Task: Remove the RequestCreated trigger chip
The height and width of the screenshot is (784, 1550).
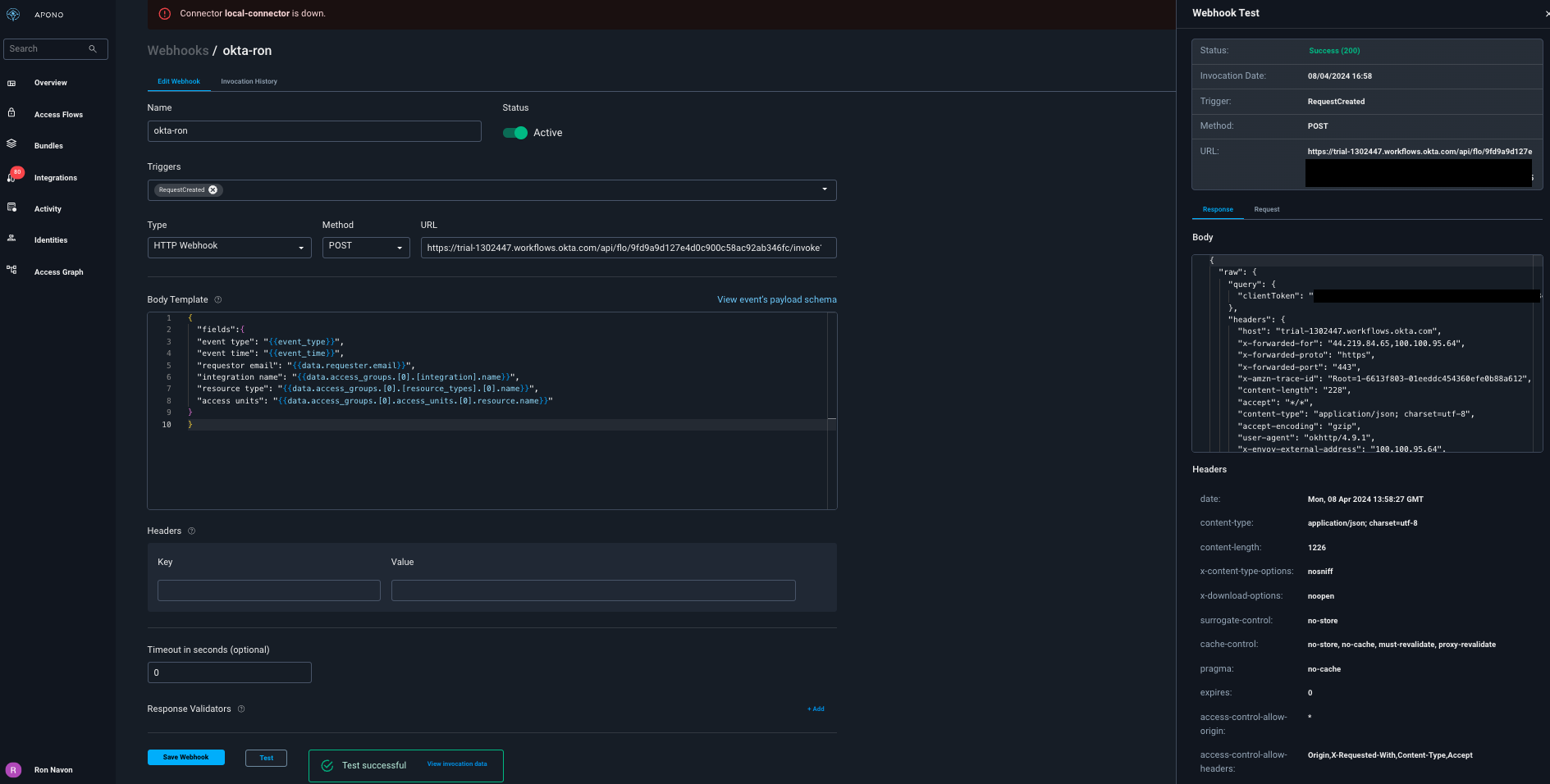Action: coord(213,190)
